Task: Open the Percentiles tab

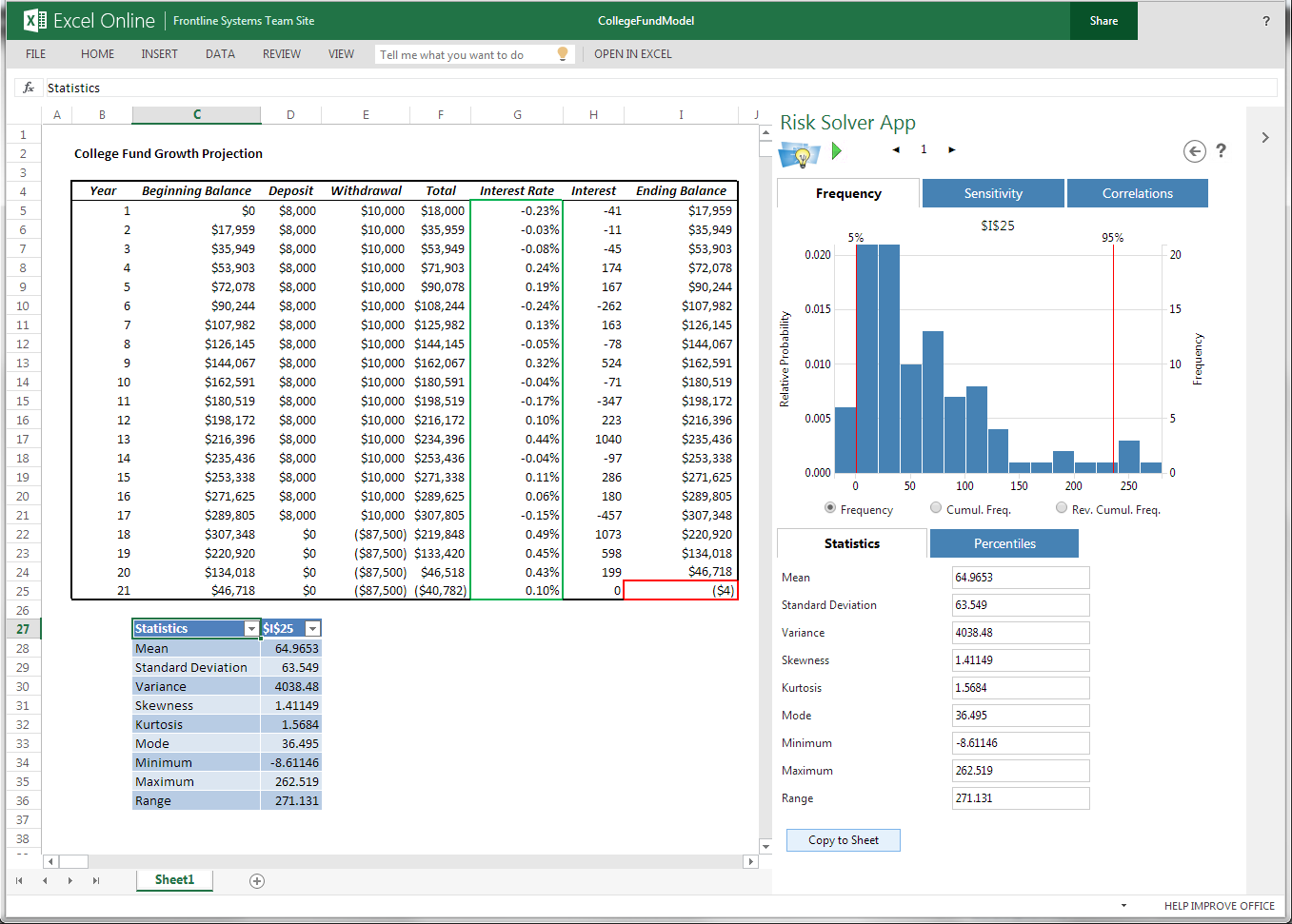Action: pyautogui.click(x=1004, y=543)
